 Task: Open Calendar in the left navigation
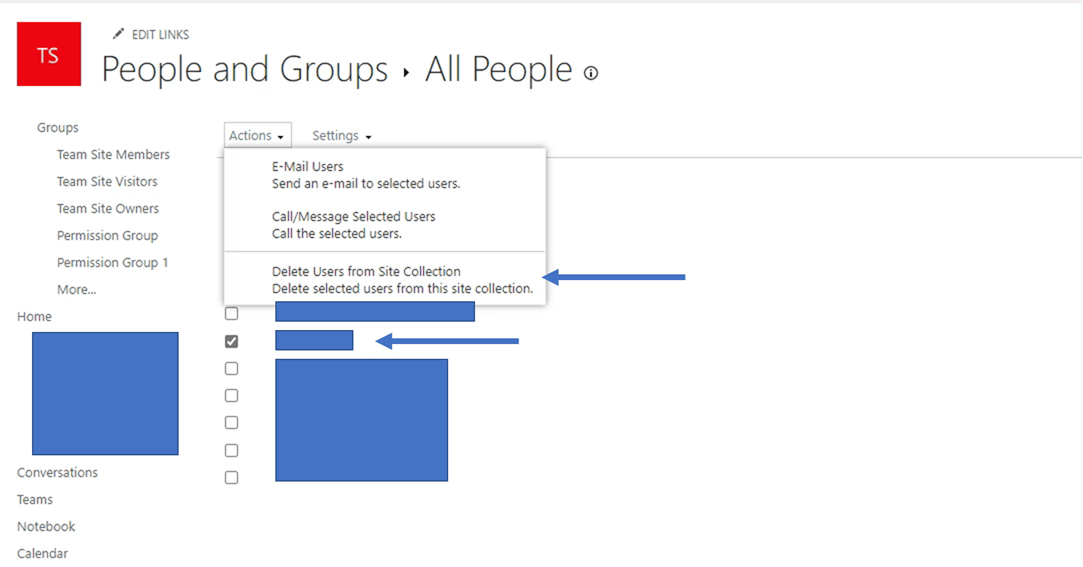coord(43,553)
